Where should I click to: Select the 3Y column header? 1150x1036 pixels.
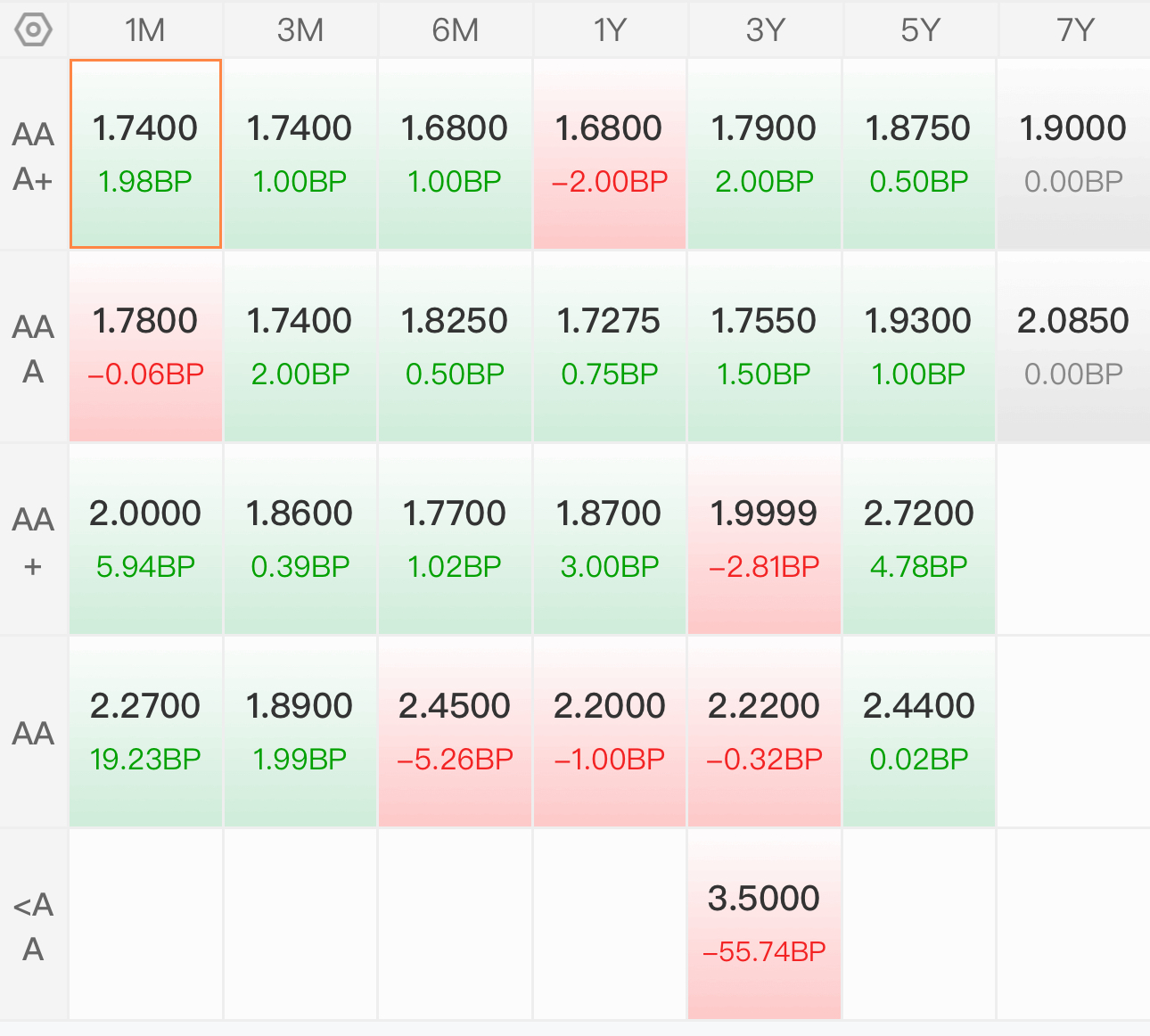pyautogui.click(x=765, y=30)
